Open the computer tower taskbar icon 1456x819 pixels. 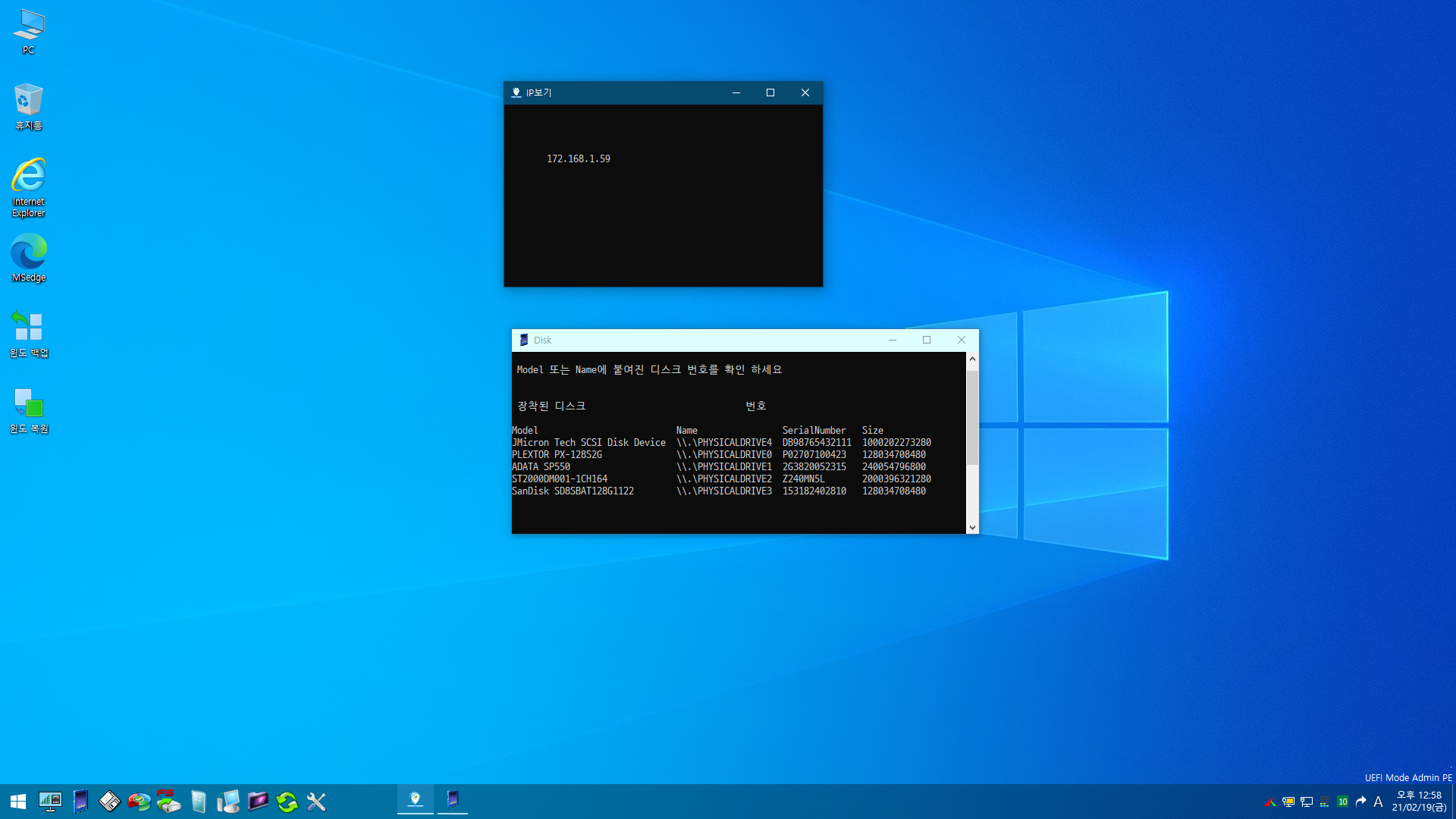[x=227, y=802]
